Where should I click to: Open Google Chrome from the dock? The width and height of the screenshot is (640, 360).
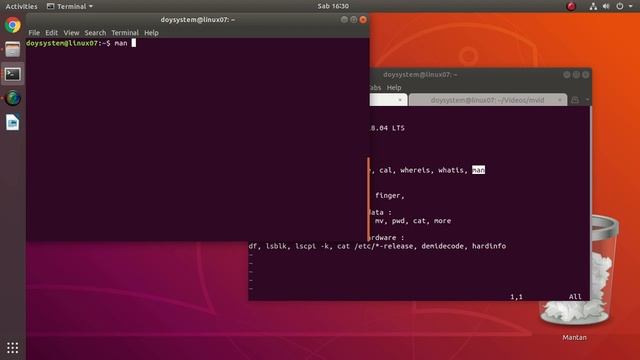click(13, 25)
